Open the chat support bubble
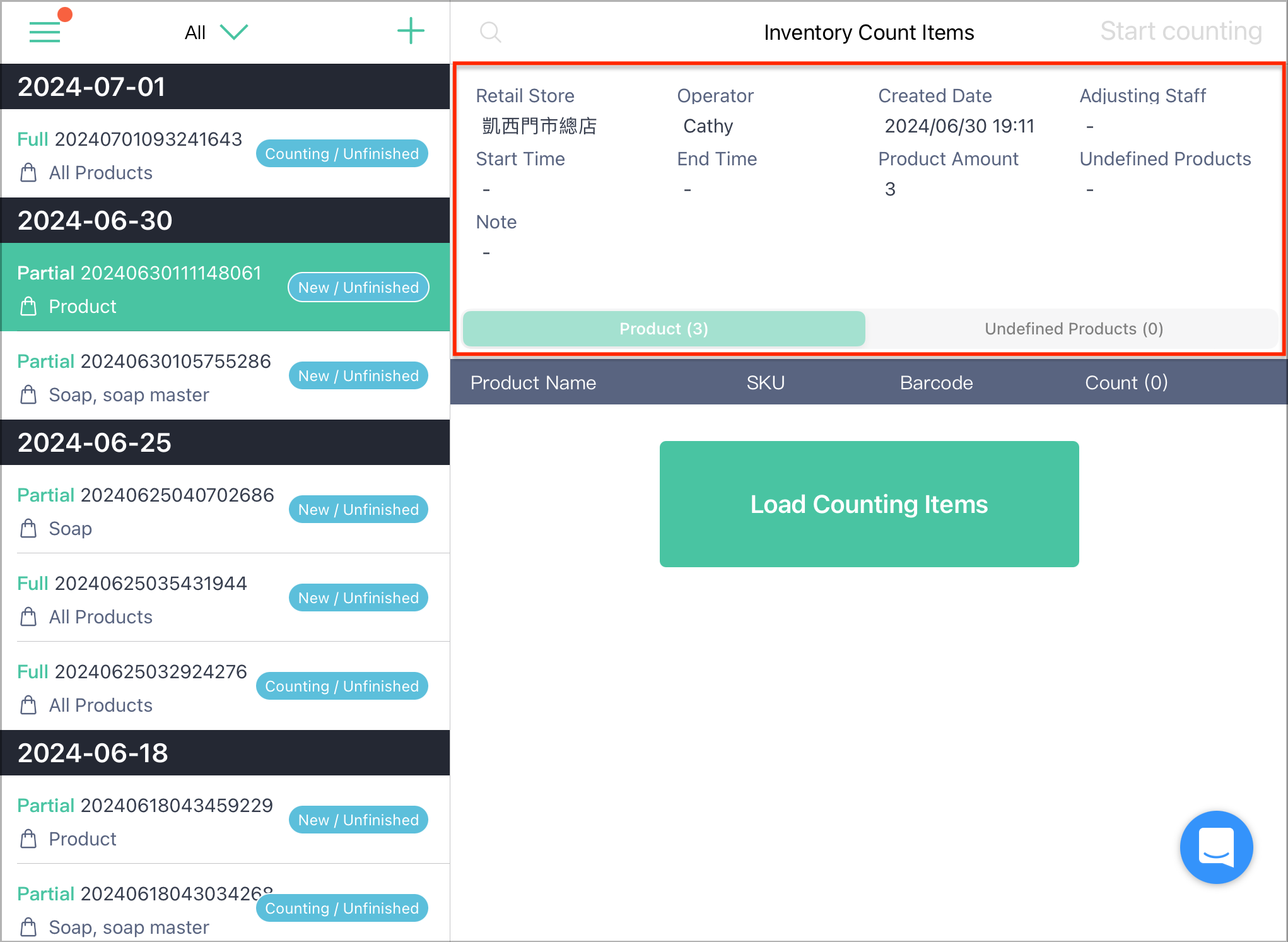Screen dimensions: 1288x942 pos(1216,847)
